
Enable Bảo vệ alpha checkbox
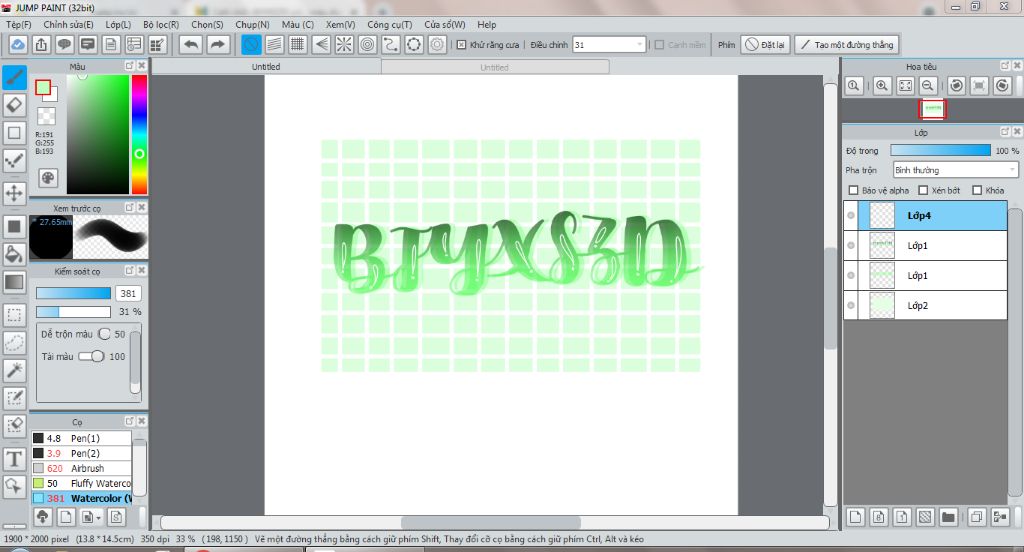pos(853,190)
